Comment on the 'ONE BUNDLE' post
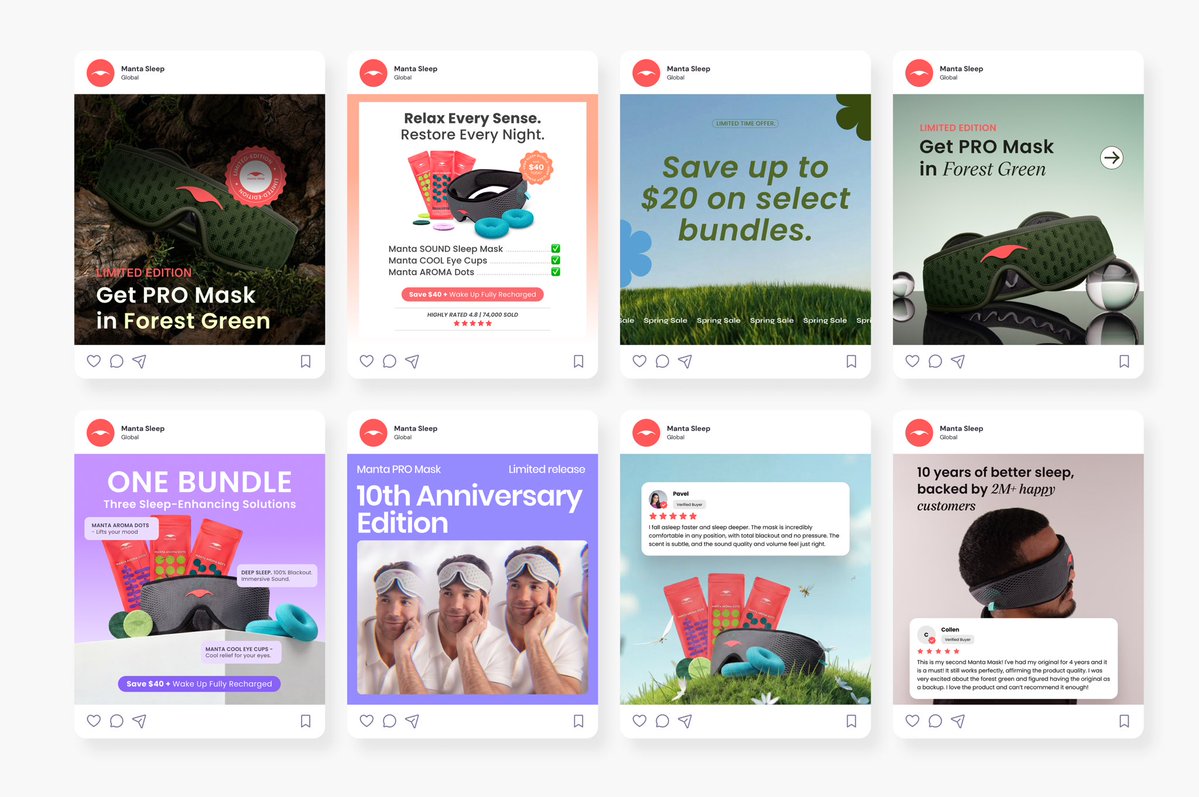The image size is (1199, 797). click(116, 721)
